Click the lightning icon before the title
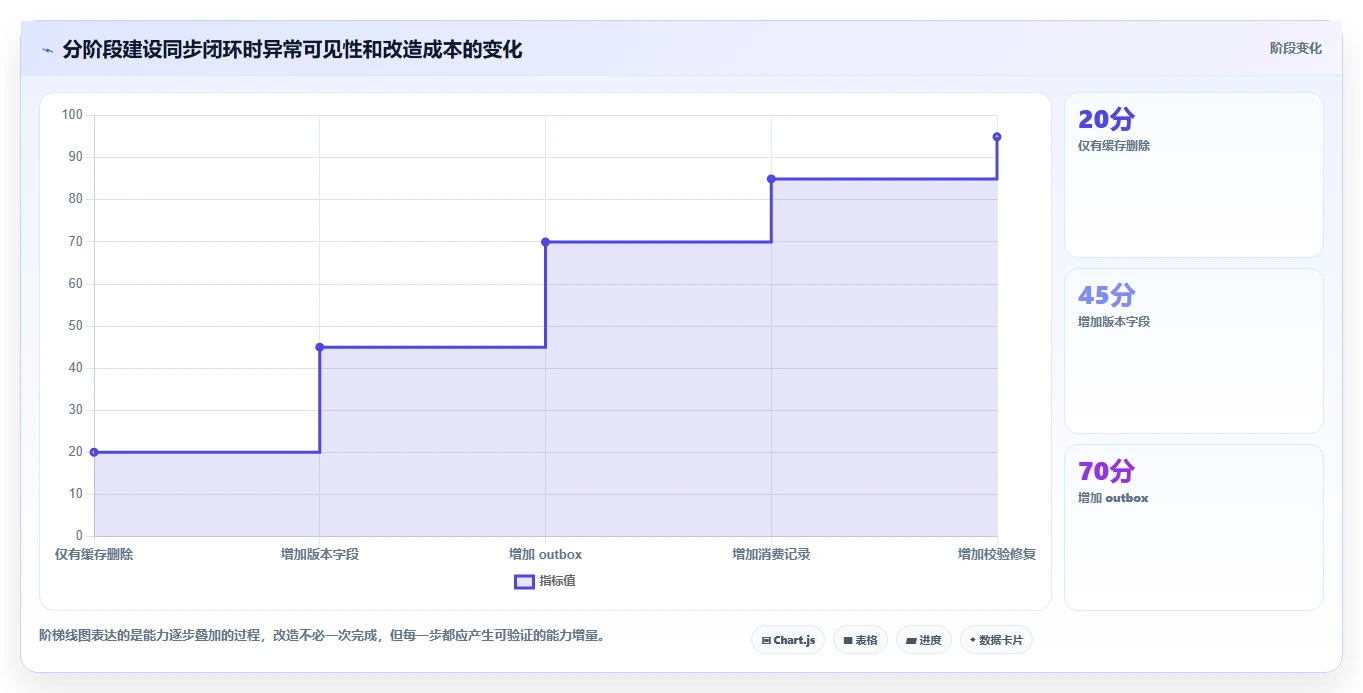This screenshot has width=1363, height=693. click(x=47, y=50)
